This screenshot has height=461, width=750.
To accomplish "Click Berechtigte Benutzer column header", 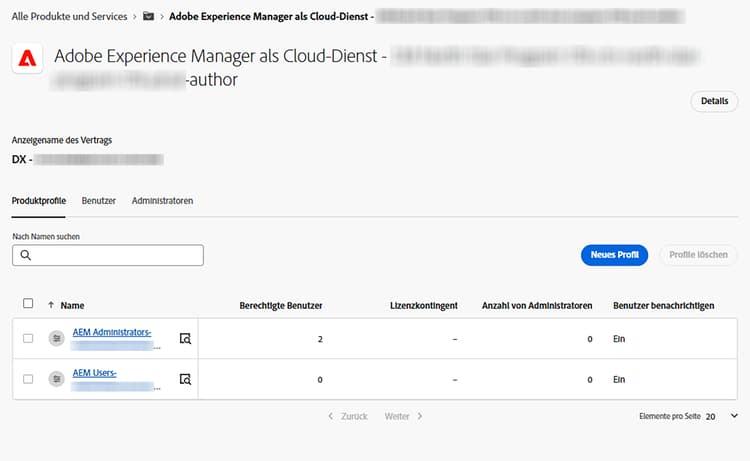I will (x=281, y=305).
